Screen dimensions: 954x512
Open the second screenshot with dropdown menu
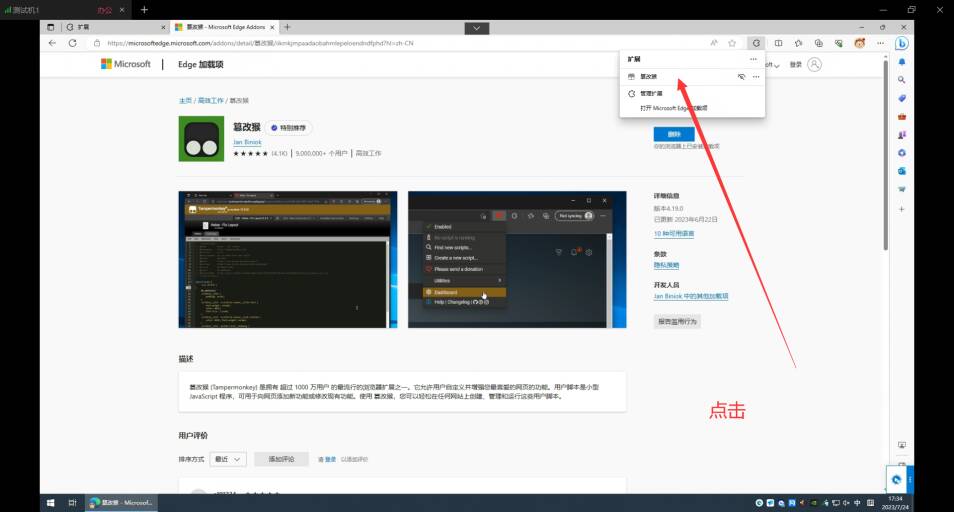(517, 260)
